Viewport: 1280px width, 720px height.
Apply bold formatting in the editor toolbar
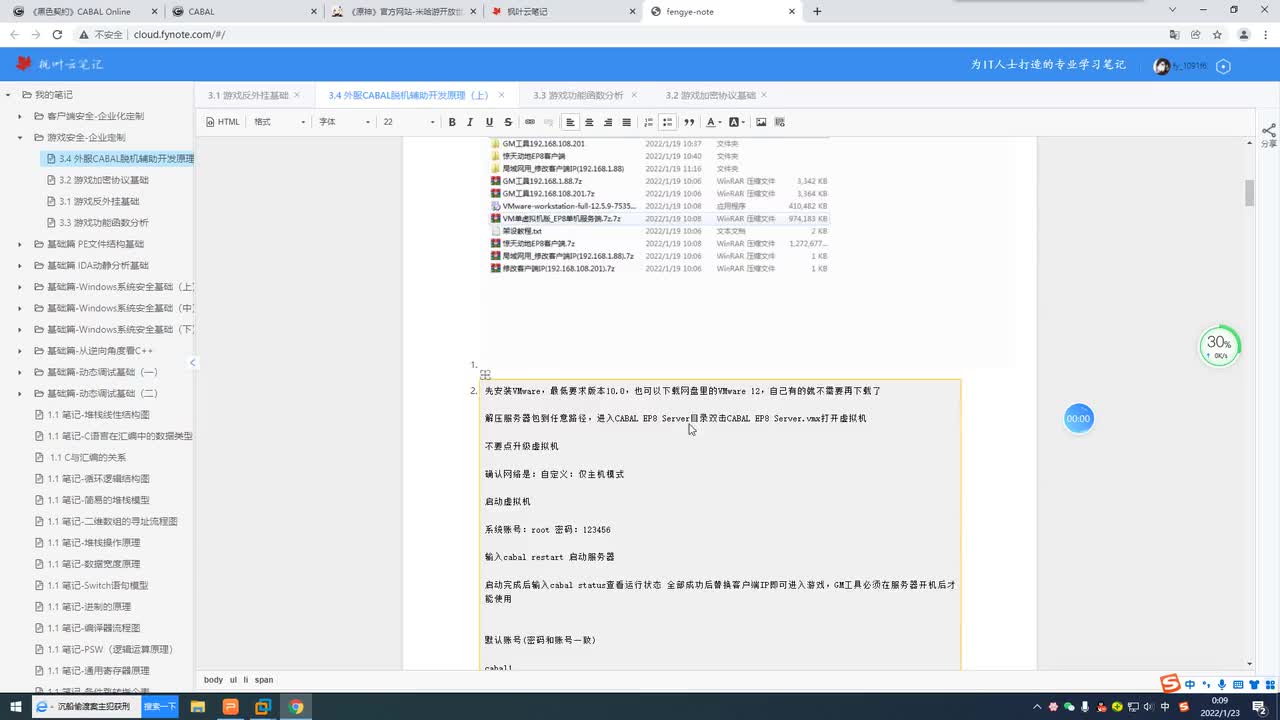(x=452, y=122)
